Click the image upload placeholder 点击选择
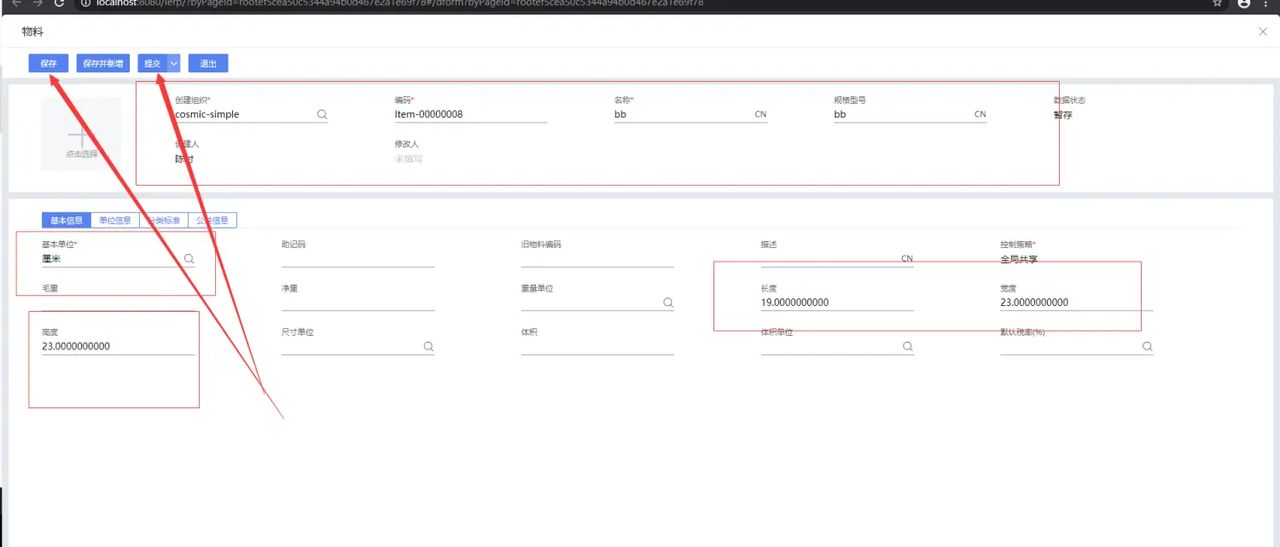 (81, 133)
